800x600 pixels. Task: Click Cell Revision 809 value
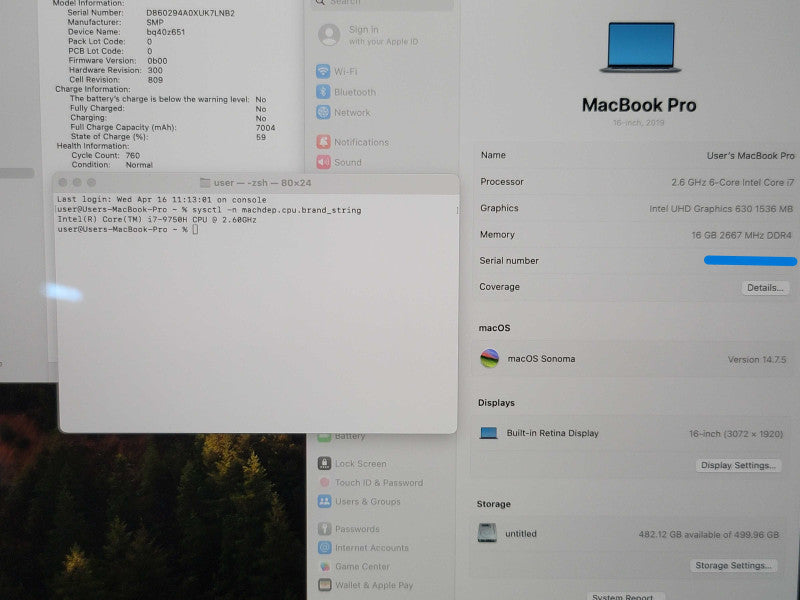pos(155,80)
